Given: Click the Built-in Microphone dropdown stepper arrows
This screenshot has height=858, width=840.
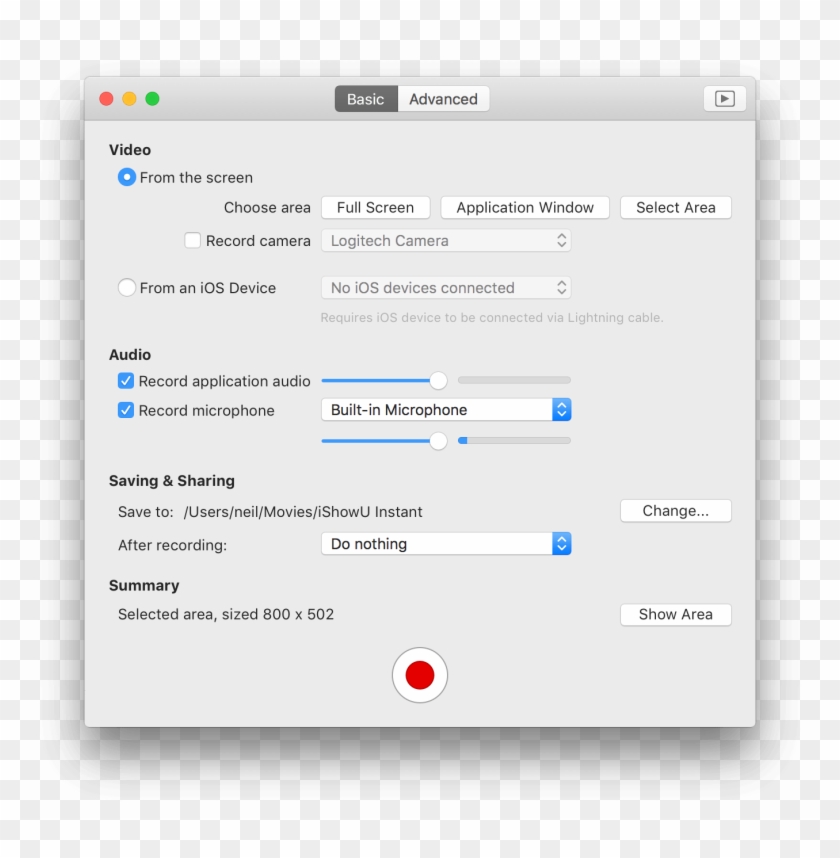Looking at the screenshot, I should (560, 409).
